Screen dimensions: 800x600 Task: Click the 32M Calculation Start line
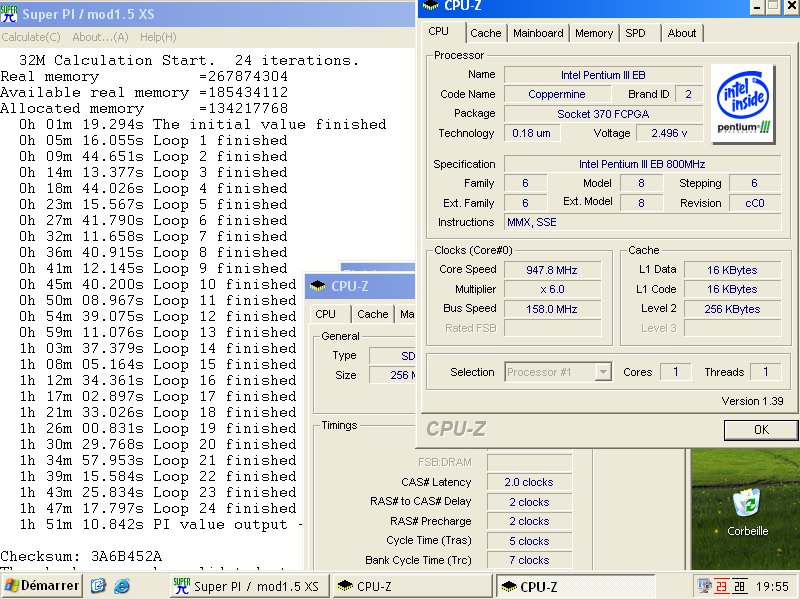(x=189, y=60)
